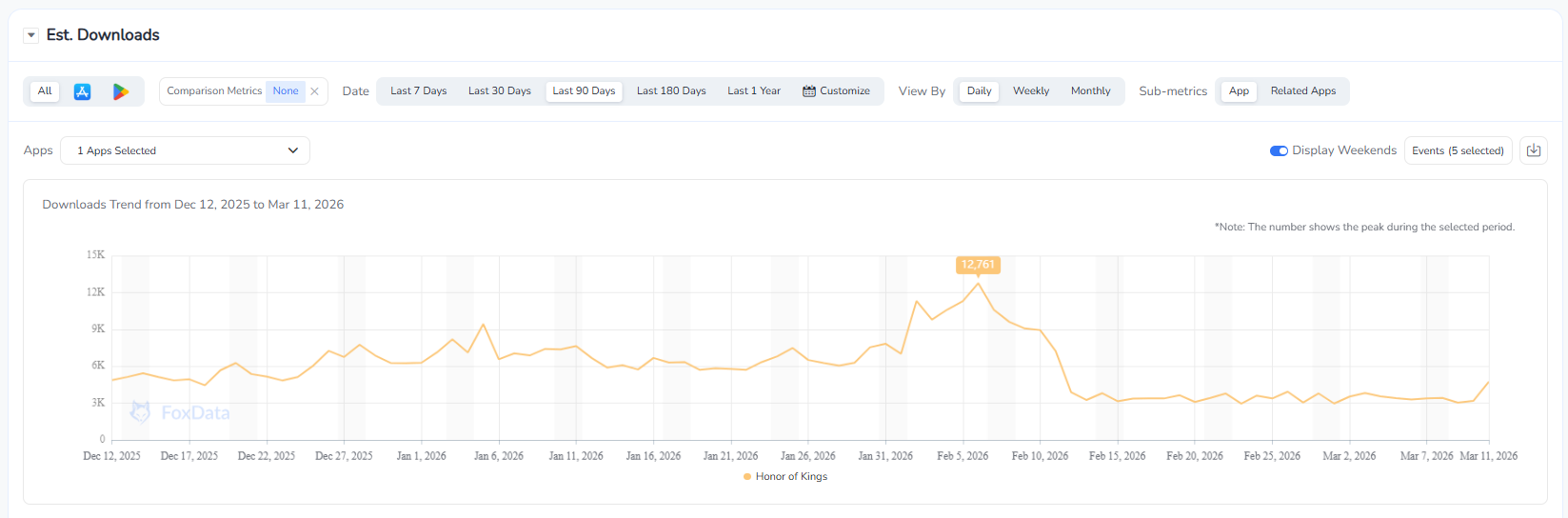
Task: Switch view to Daily
Action: coord(979,91)
